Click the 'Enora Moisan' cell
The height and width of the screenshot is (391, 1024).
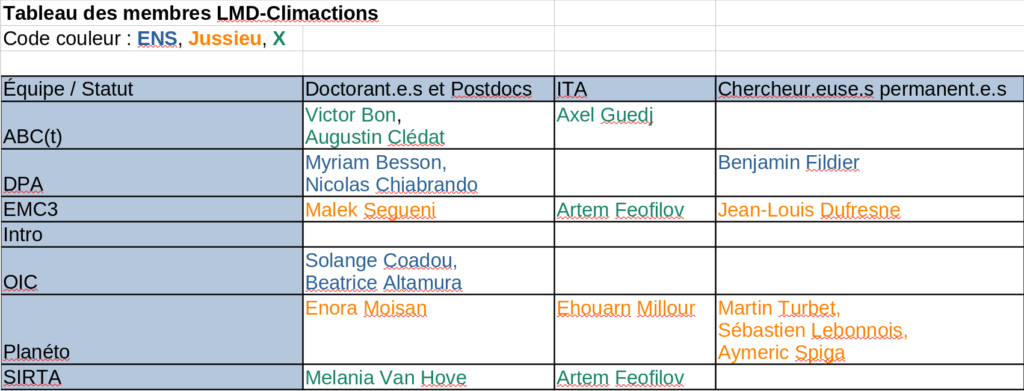pyautogui.click(x=428, y=330)
